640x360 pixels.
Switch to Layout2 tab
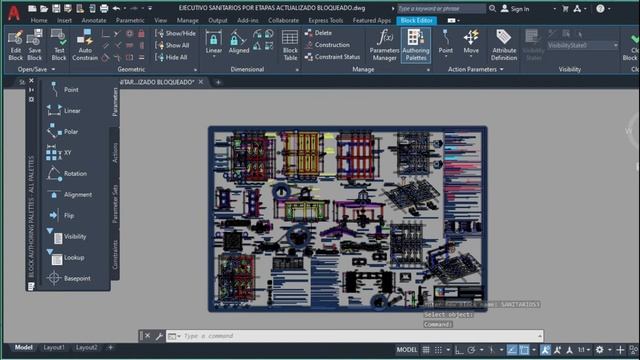click(x=87, y=347)
